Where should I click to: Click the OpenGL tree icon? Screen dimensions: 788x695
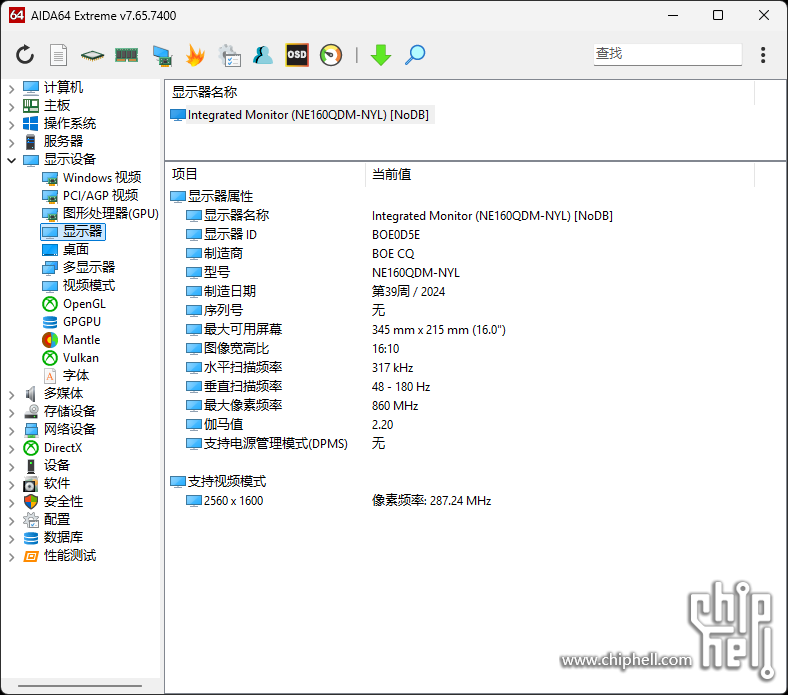50,304
